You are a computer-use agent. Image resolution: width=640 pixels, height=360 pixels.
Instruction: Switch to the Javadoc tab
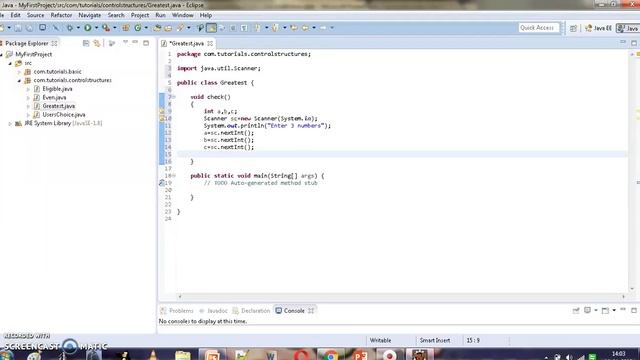click(213, 311)
